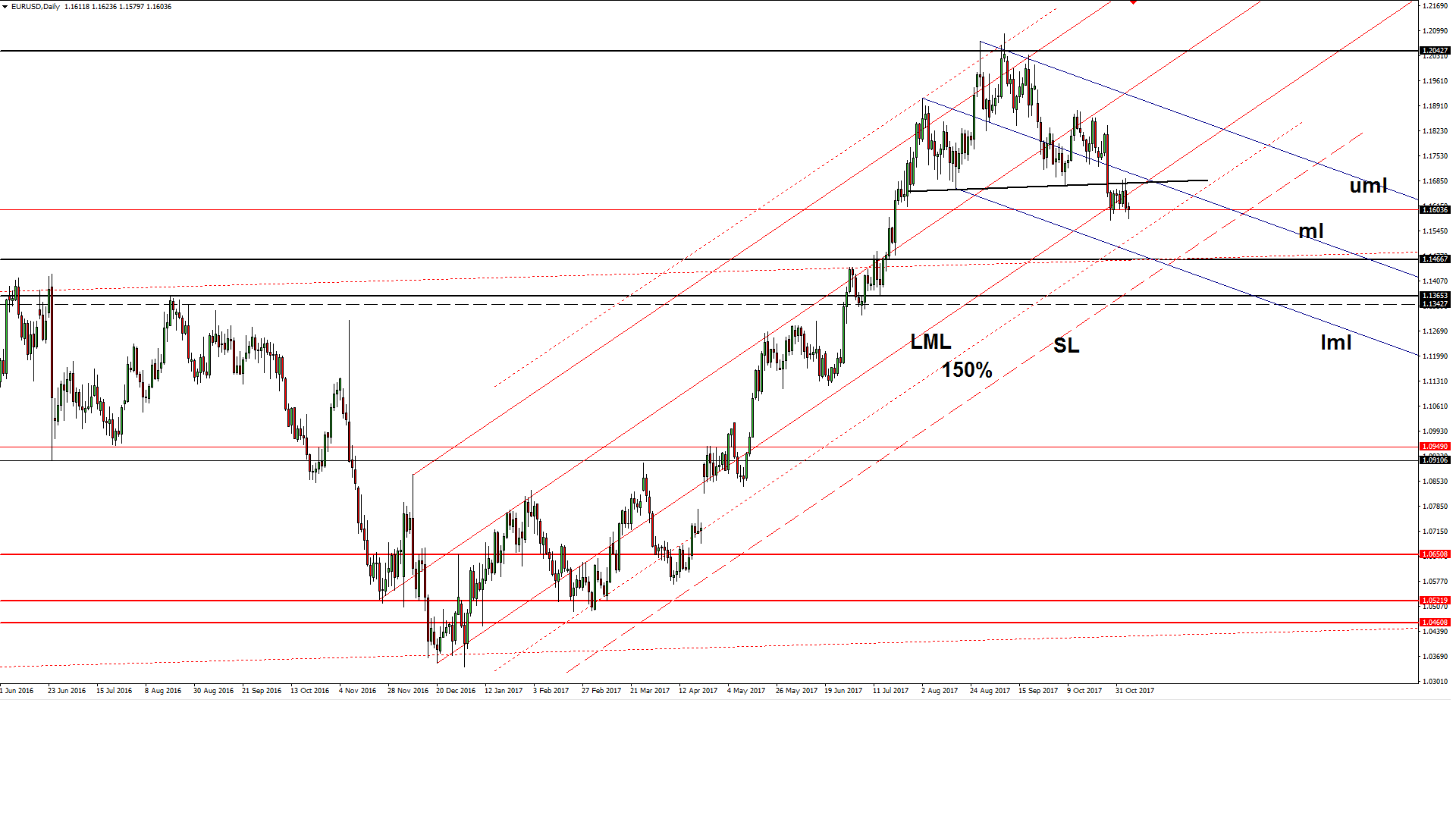Open the chart dropdown arrow beside EURUSD

click(x=5, y=7)
